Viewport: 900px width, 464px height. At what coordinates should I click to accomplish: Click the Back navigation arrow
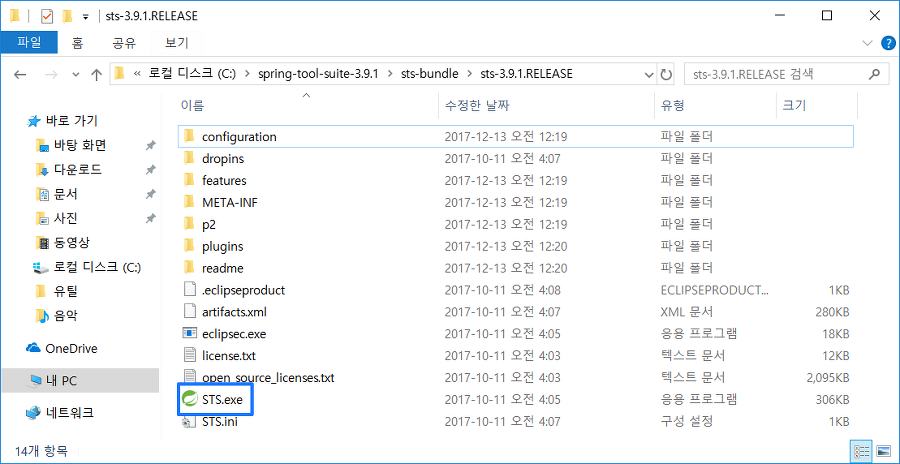[x=20, y=75]
